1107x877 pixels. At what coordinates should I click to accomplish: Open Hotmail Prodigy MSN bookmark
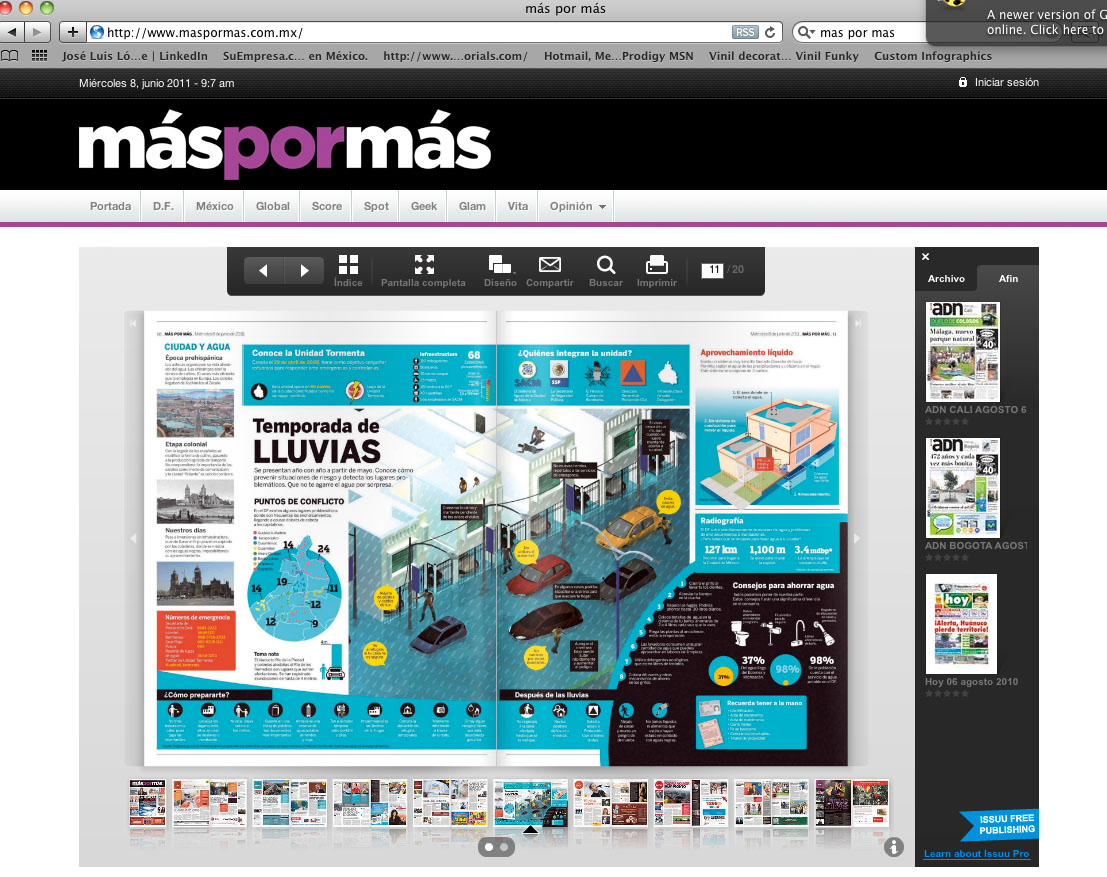pyautogui.click(x=618, y=56)
